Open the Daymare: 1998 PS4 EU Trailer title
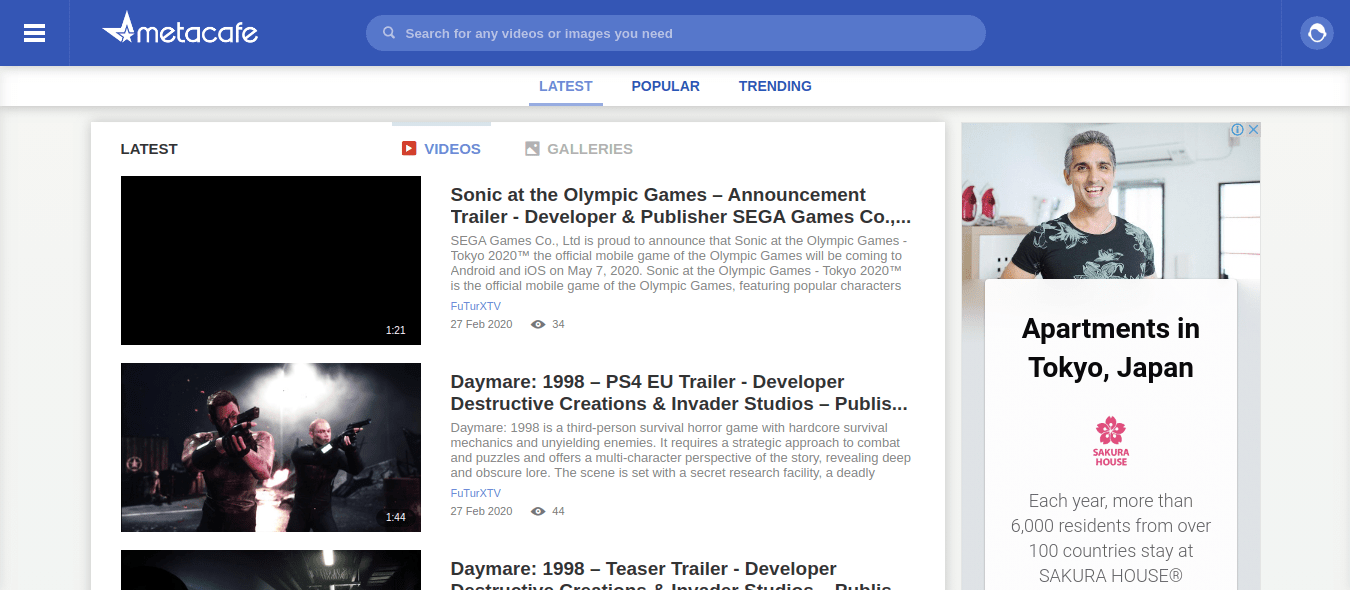Image resolution: width=1350 pixels, height=590 pixels. (x=679, y=393)
